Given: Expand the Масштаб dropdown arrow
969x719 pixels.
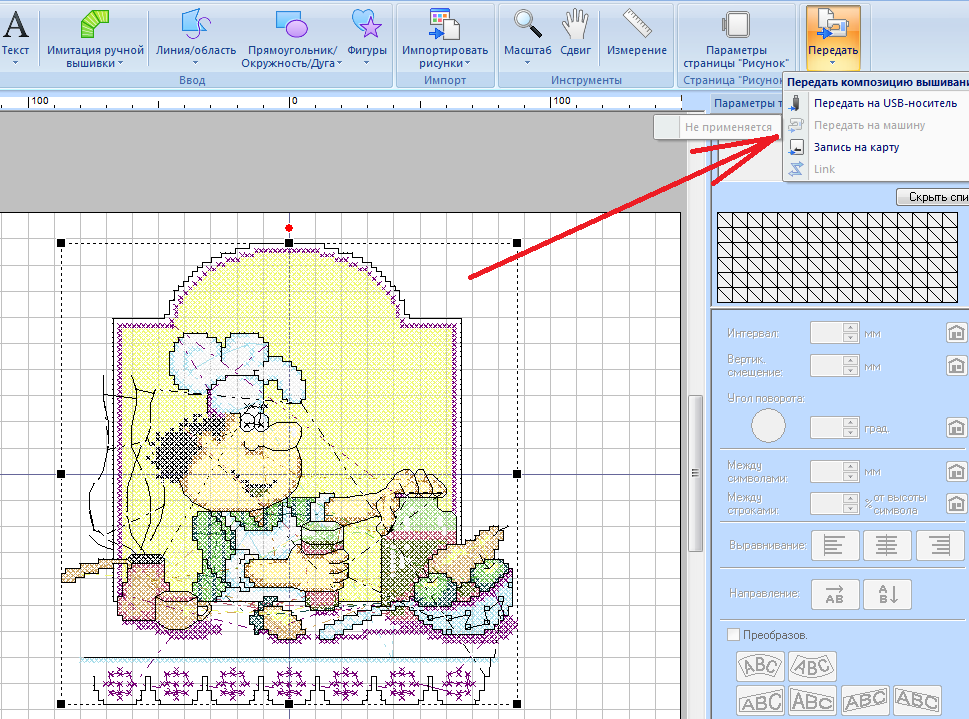Looking at the screenshot, I should pyautogui.click(x=527, y=62).
